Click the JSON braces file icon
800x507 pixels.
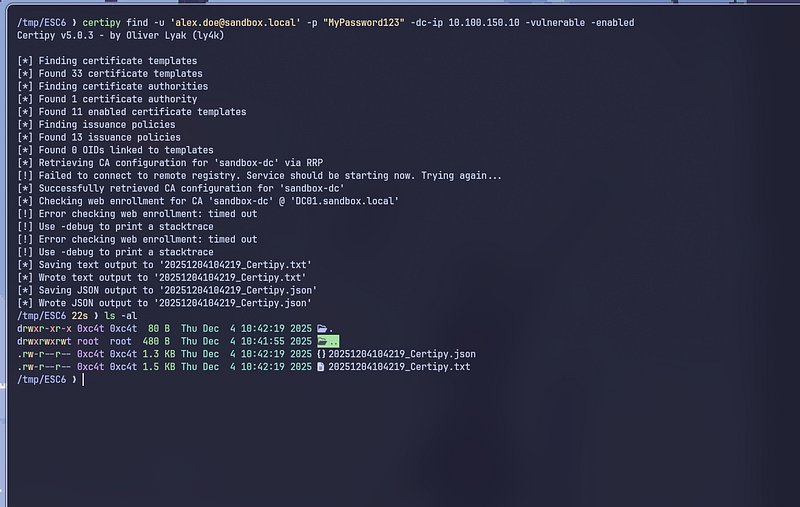[x=321, y=354]
